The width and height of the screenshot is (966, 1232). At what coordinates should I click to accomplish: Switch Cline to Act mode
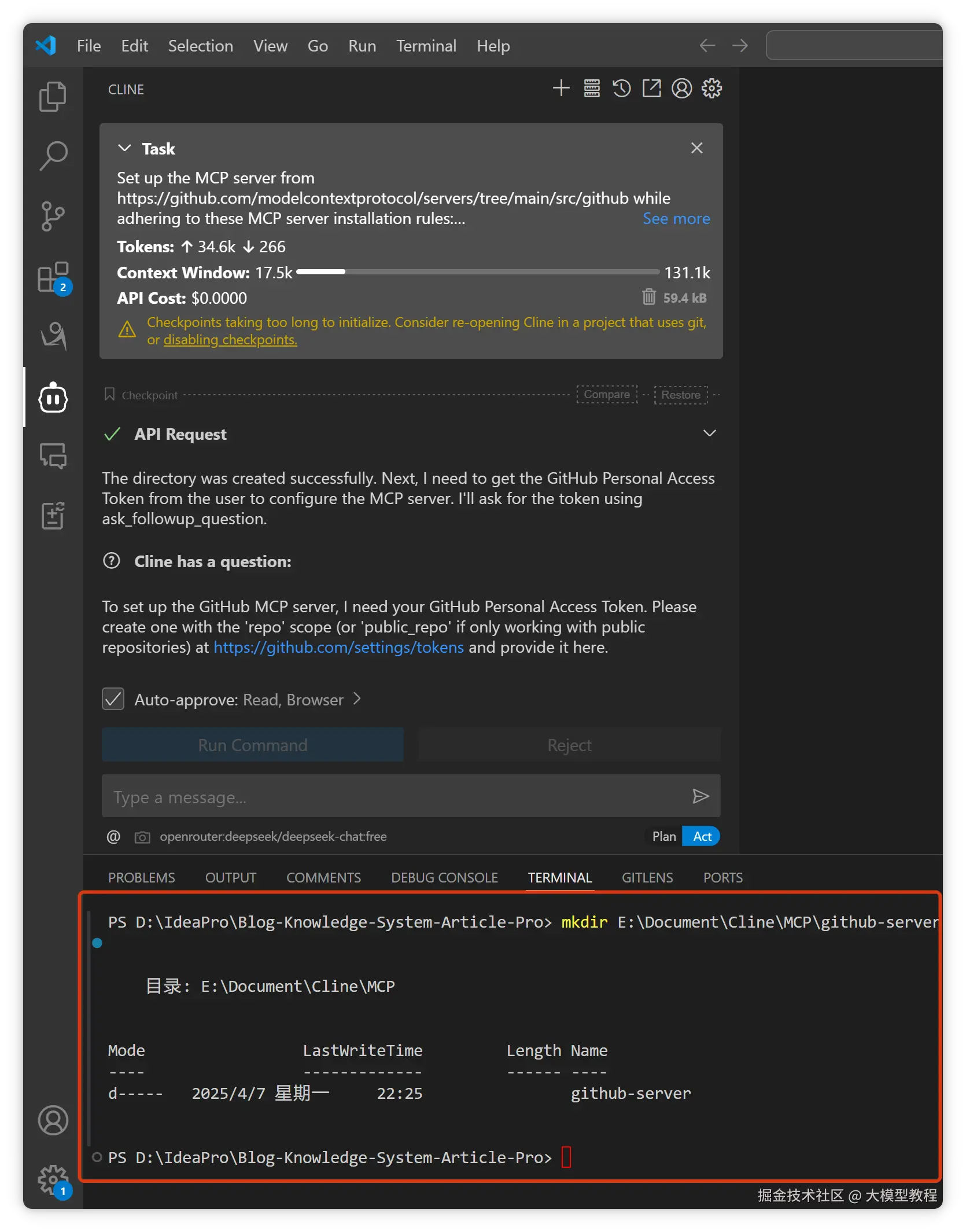(x=702, y=836)
